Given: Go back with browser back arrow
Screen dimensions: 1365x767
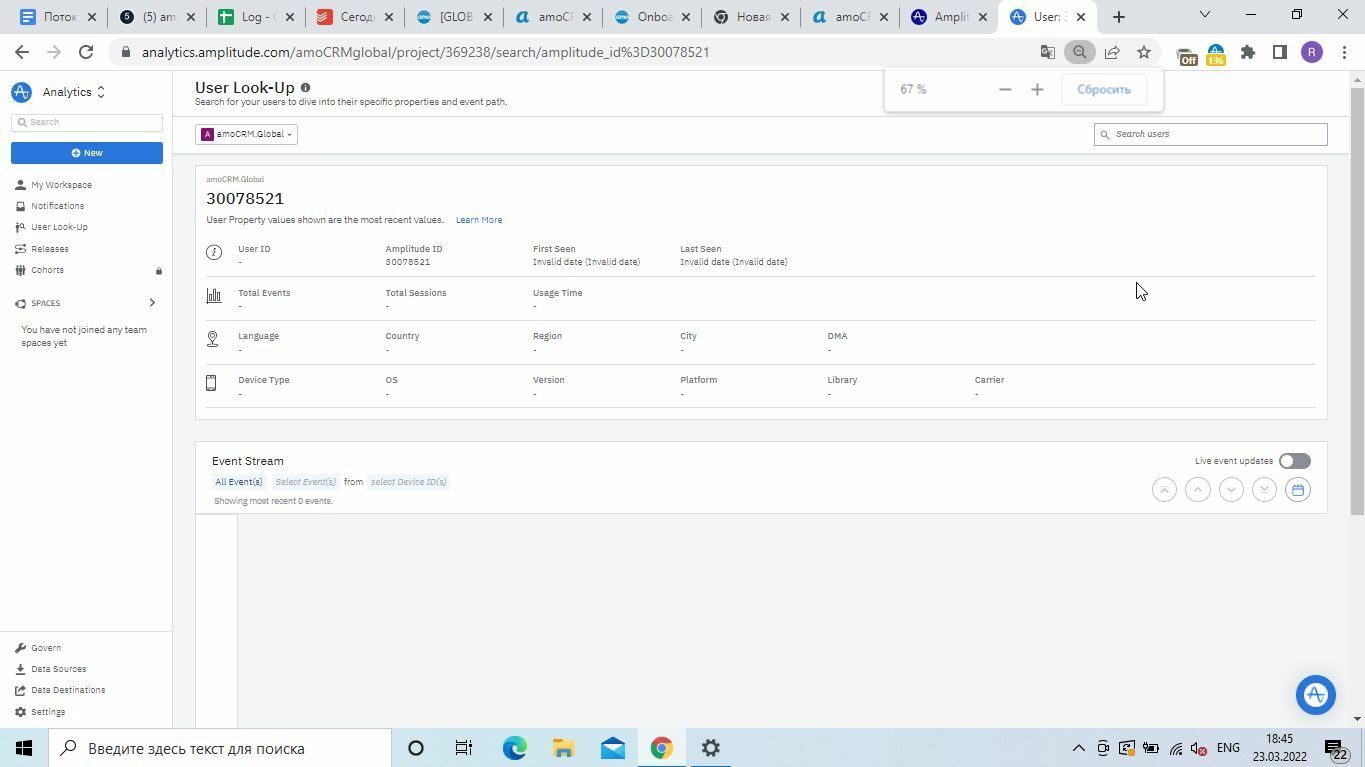Looking at the screenshot, I should click(x=22, y=52).
